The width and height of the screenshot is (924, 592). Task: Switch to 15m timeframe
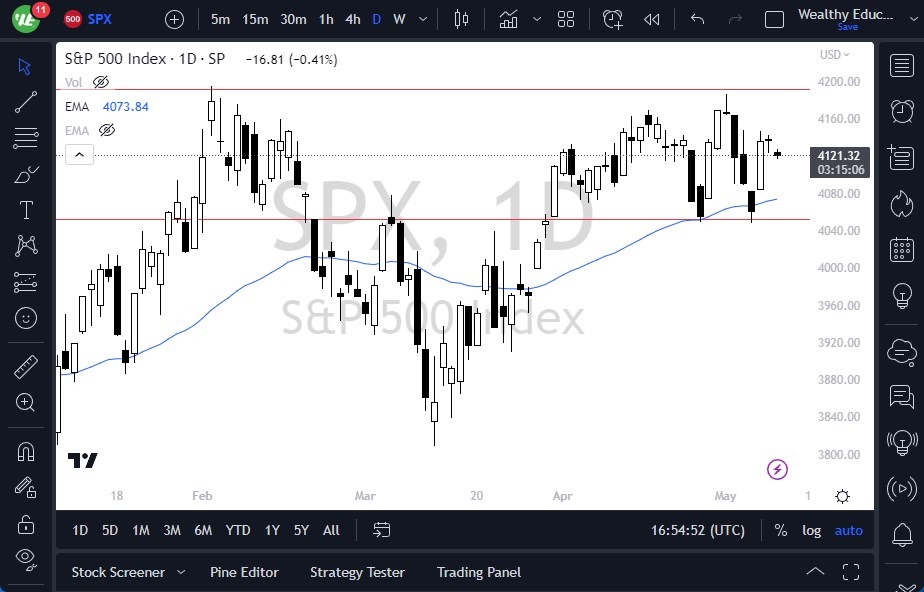[255, 19]
